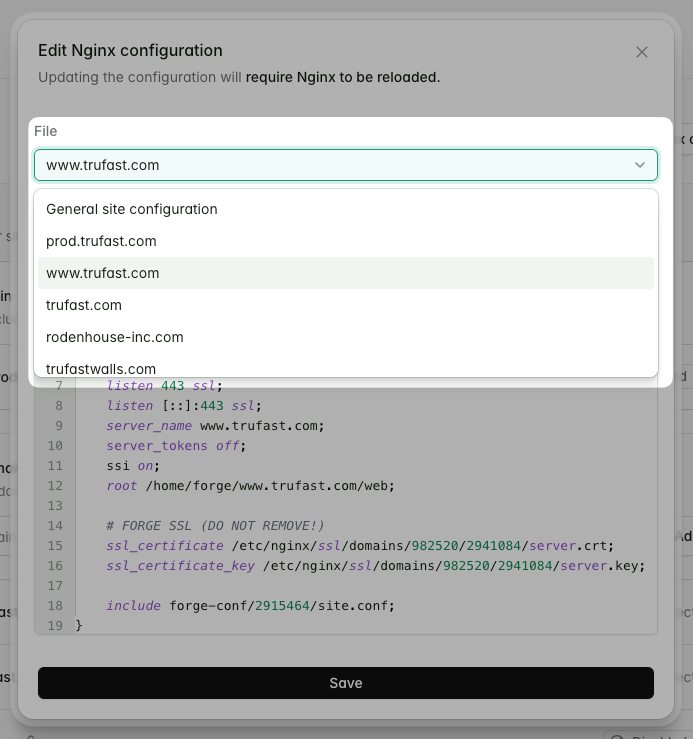Save the Nginx configuration

(346, 683)
